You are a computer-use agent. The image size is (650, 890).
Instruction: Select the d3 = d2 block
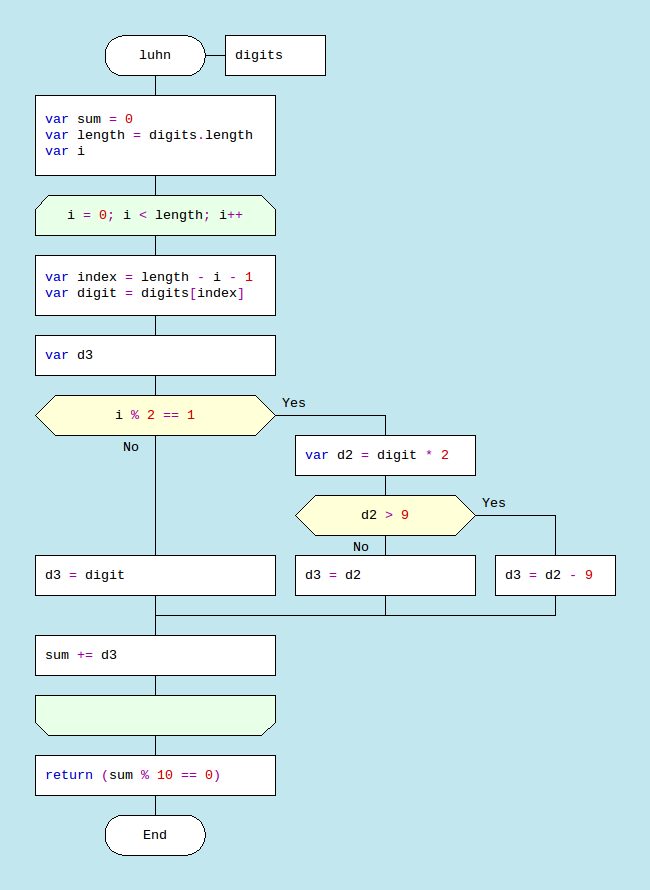click(x=385, y=575)
